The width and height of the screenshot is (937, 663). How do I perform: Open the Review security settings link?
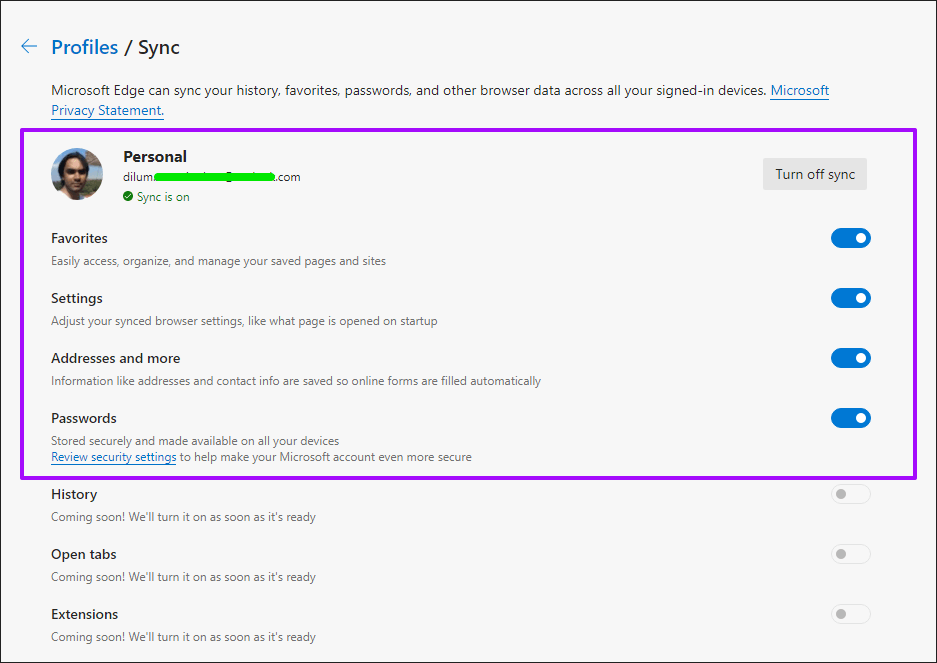[114, 457]
